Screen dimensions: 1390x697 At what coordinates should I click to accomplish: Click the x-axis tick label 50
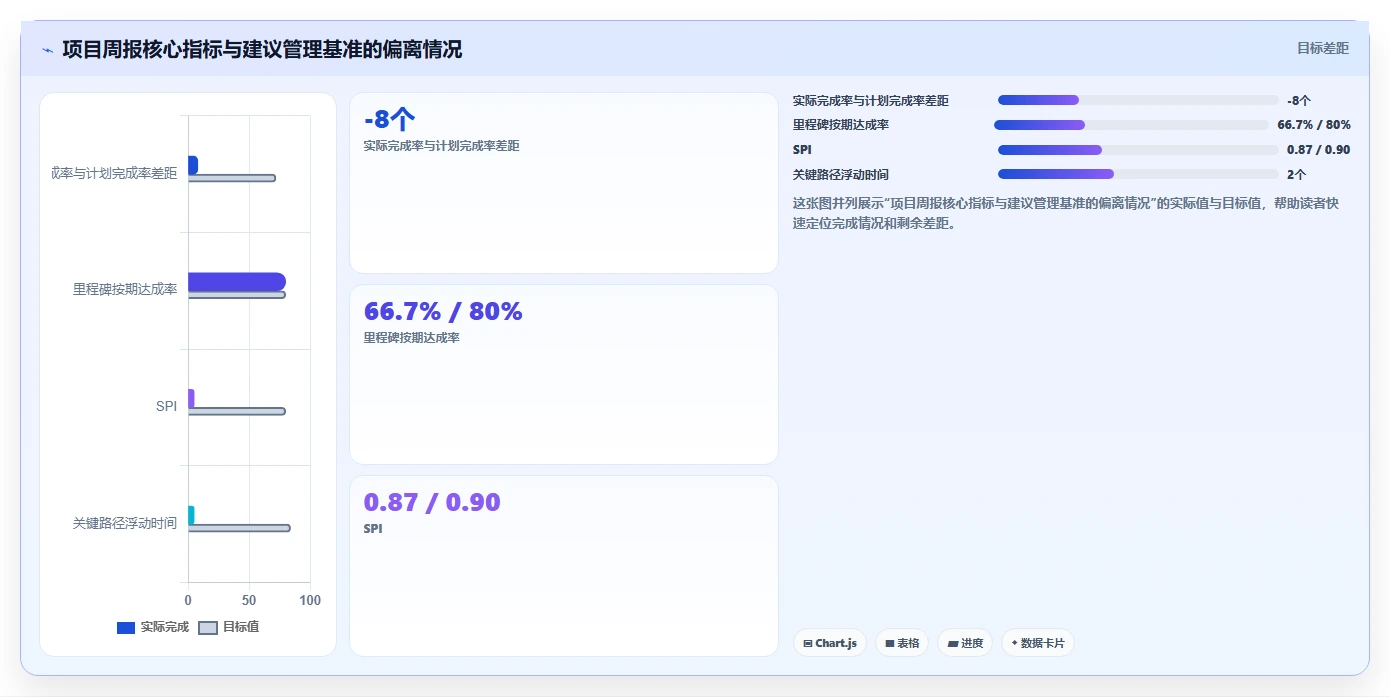pyautogui.click(x=249, y=600)
